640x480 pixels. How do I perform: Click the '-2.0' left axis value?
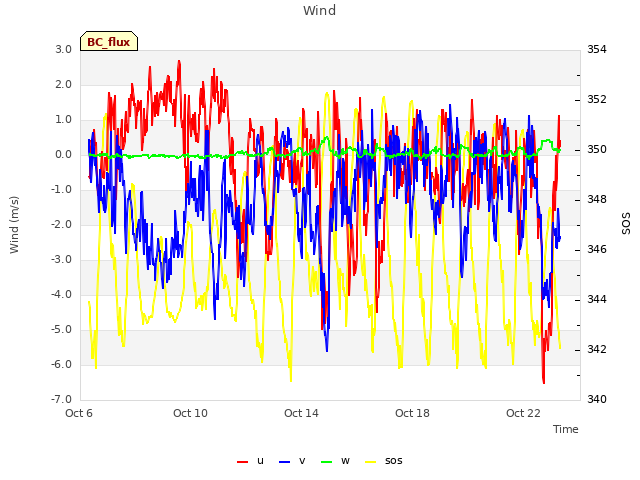[x=62, y=224]
